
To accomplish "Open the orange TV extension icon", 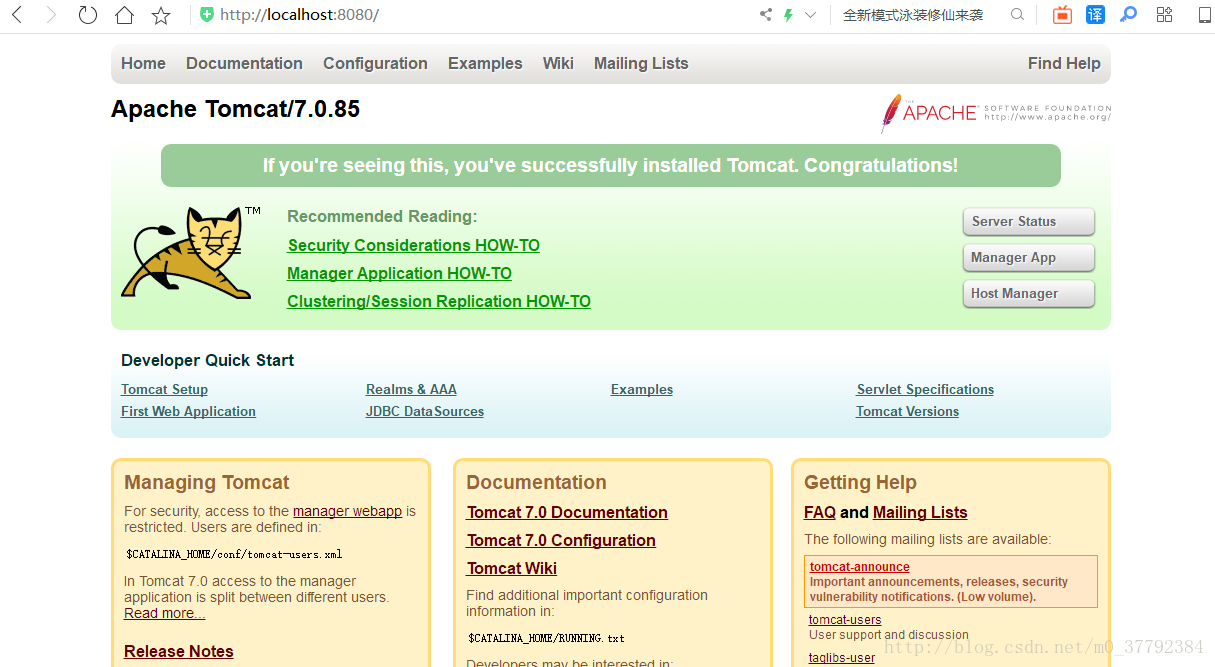I will (1062, 15).
